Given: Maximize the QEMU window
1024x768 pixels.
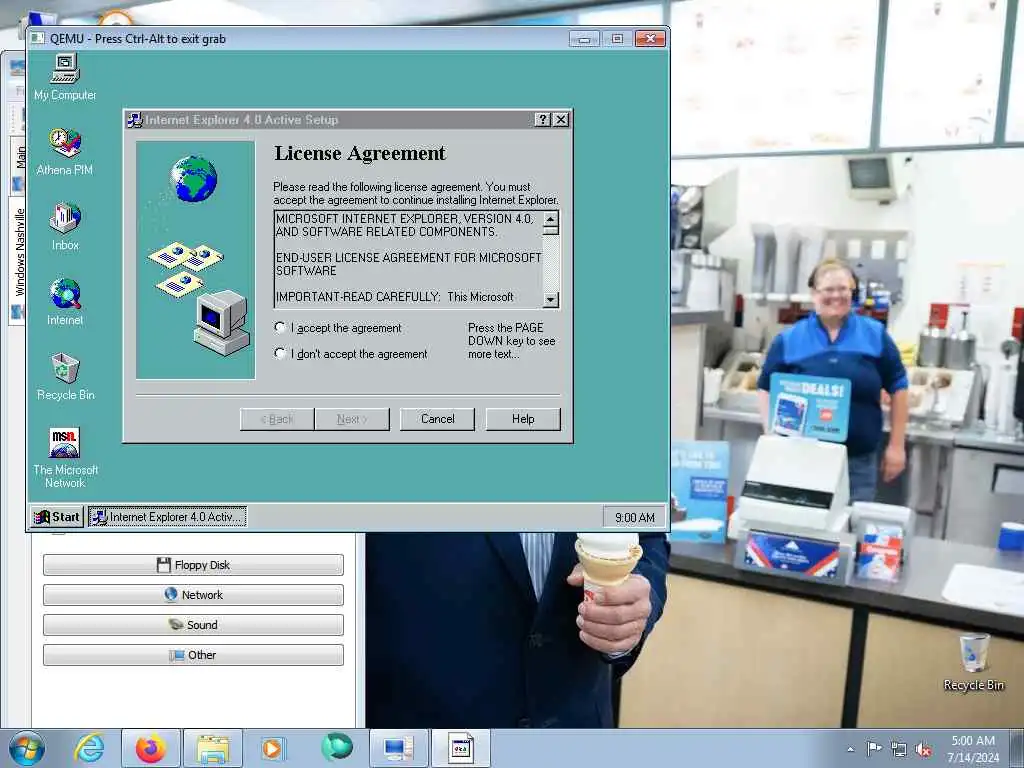Looking at the screenshot, I should click(x=617, y=39).
